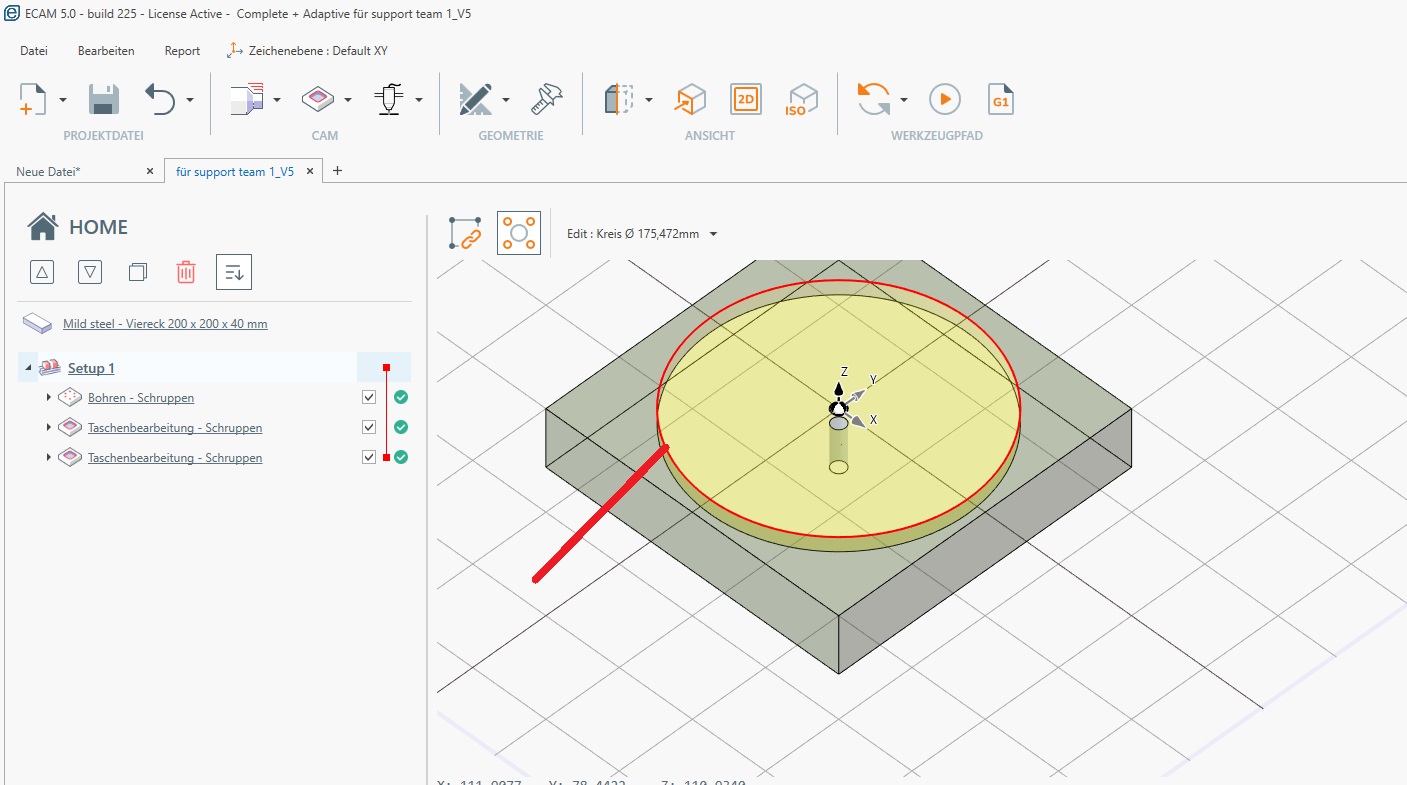This screenshot has width=1407, height=785.
Task: Open Mild steel stock definition link
Action: pos(165,324)
